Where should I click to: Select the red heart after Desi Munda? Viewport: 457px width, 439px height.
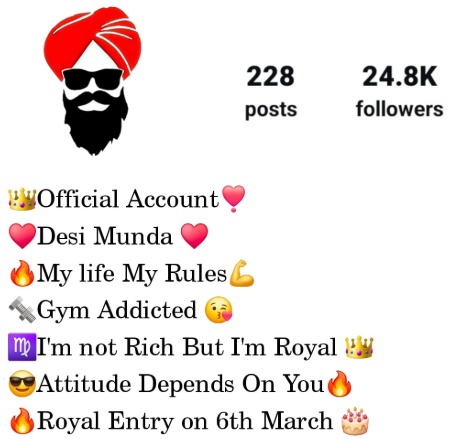[194, 236]
